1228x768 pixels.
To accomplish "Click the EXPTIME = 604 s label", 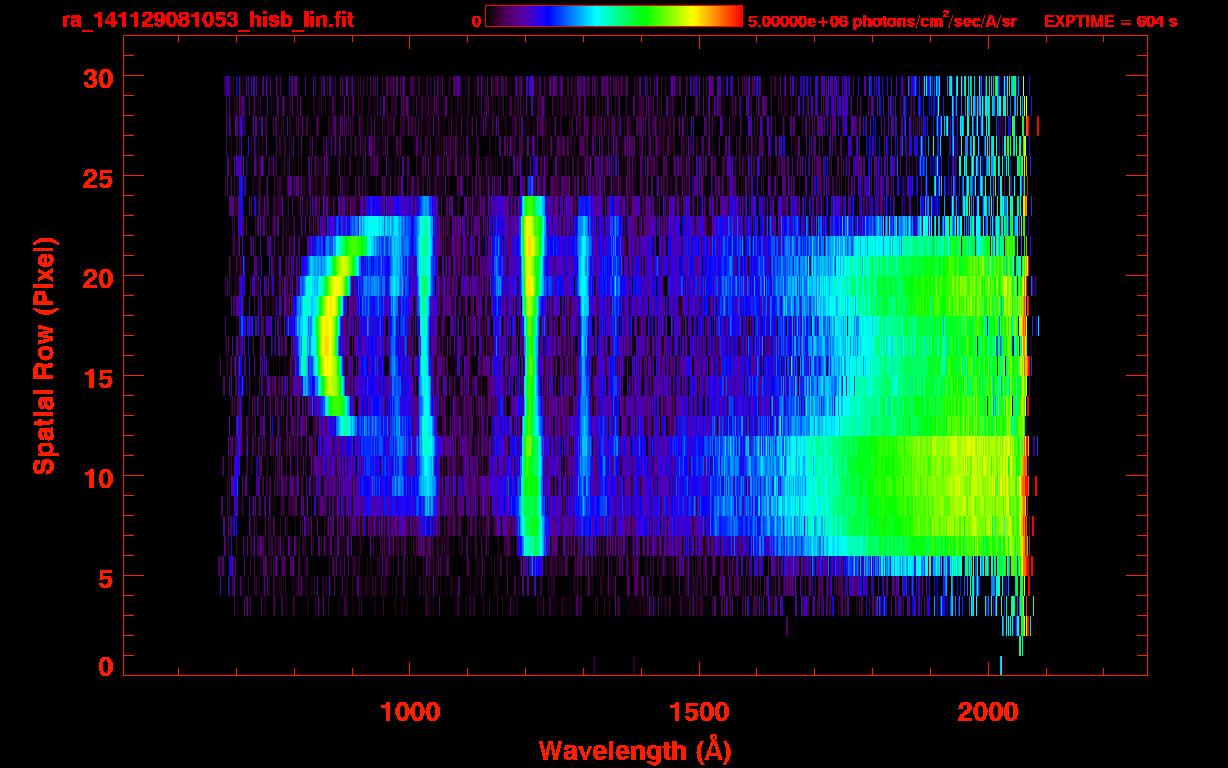I will tap(1110, 21).
